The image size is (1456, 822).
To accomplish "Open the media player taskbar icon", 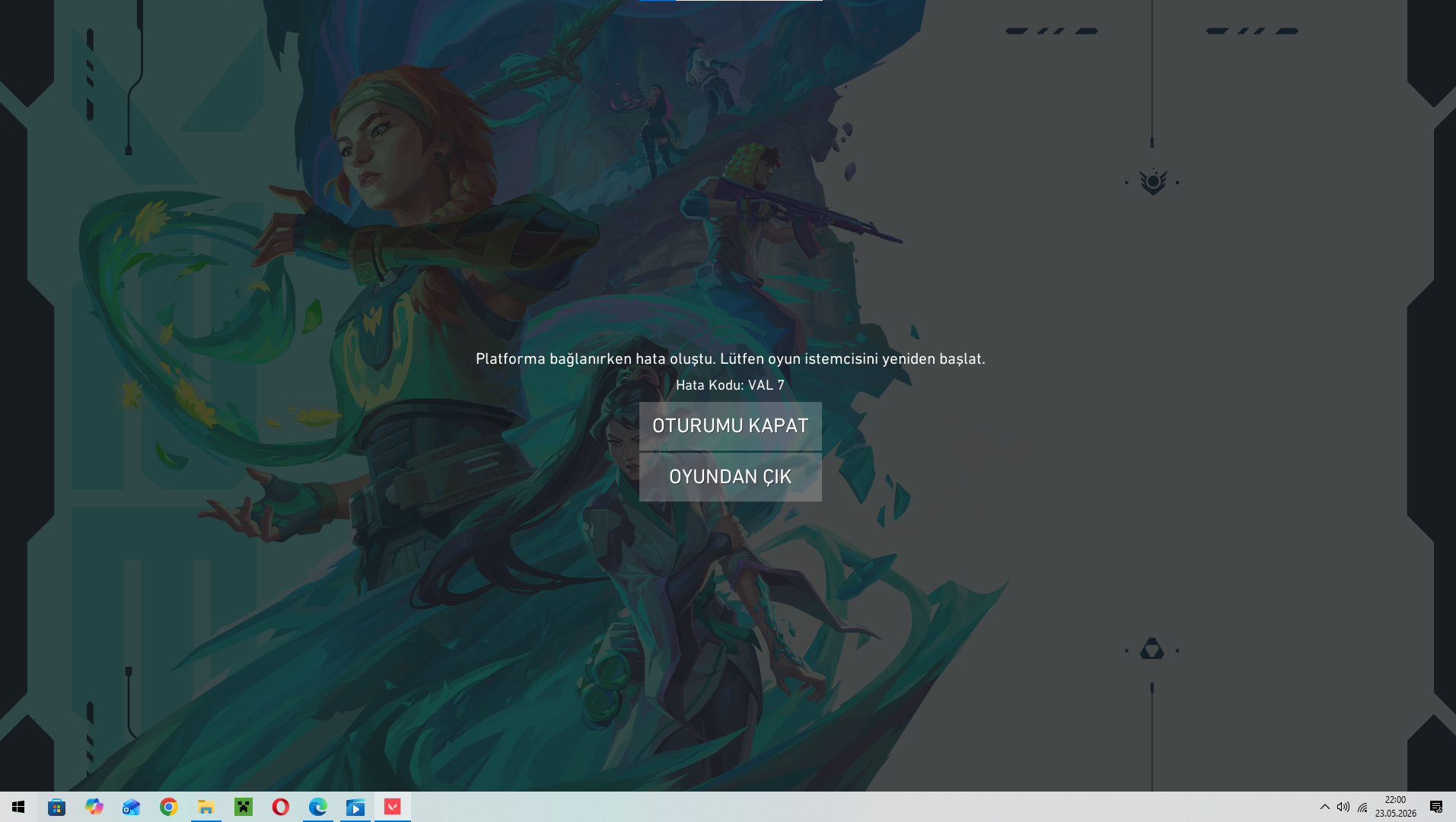I will click(355, 807).
